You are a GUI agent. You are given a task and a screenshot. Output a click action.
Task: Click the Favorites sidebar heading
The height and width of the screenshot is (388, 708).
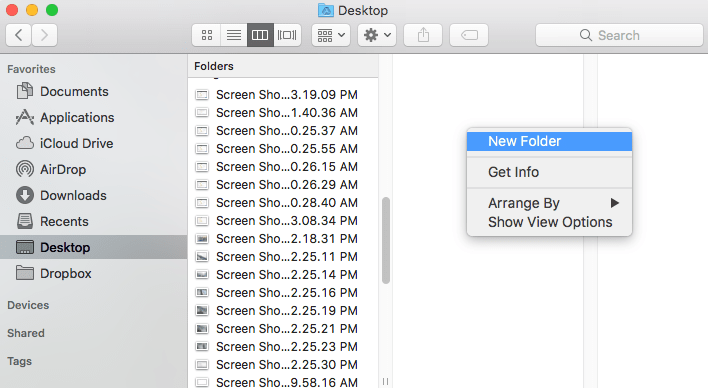(31, 69)
